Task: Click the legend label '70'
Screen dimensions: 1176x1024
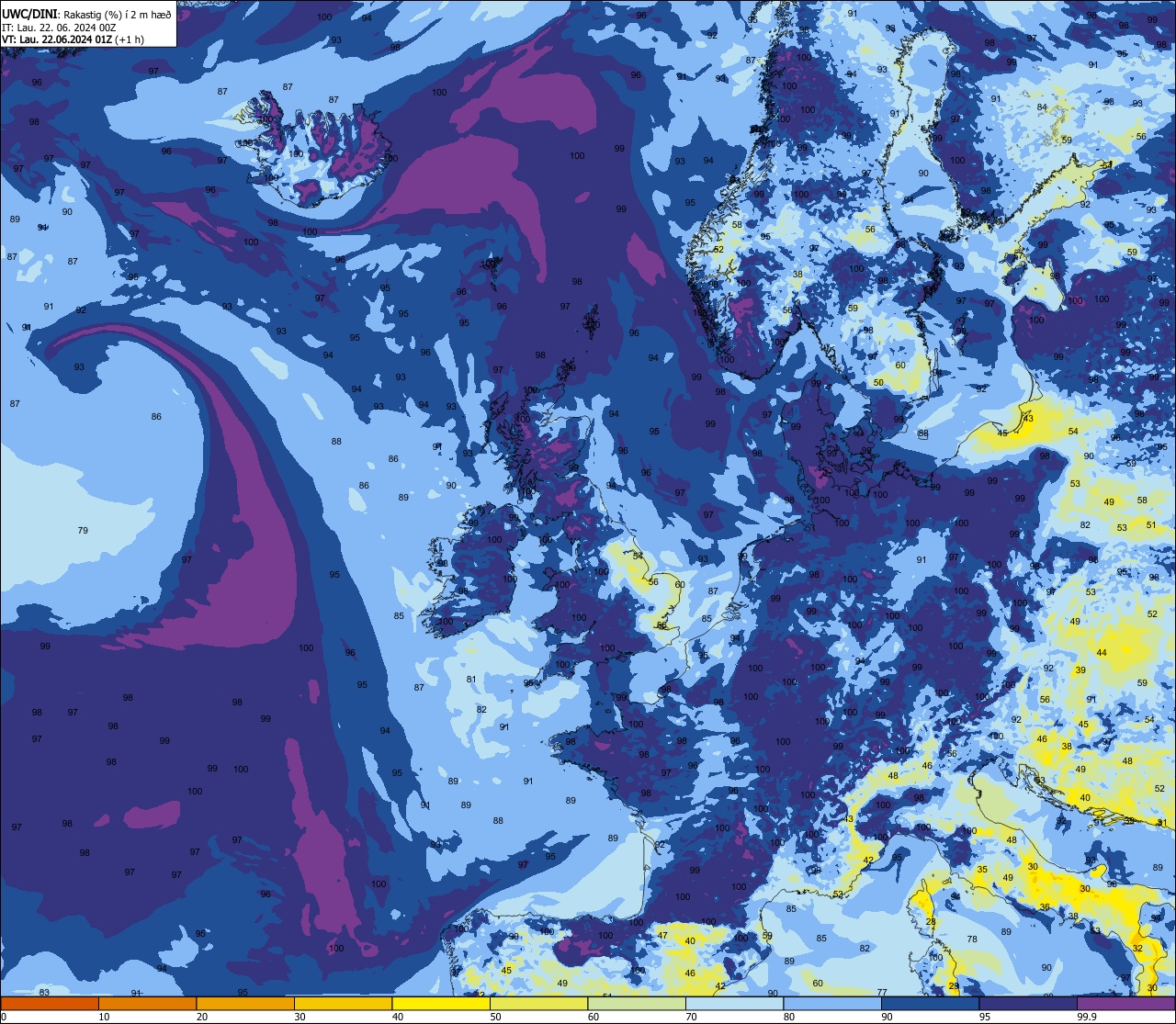Action: click(692, 1017)
